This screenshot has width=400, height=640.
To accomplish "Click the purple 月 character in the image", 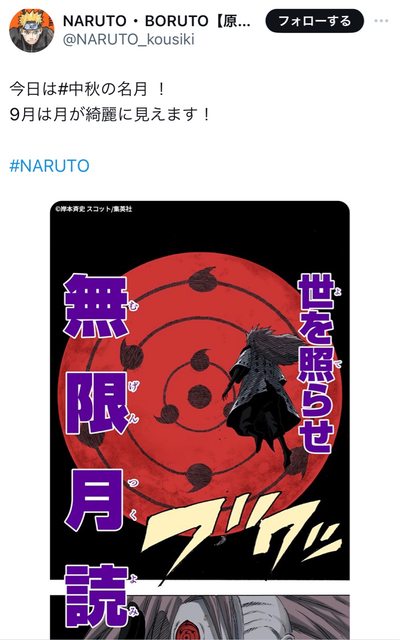I will click(95, 500).
